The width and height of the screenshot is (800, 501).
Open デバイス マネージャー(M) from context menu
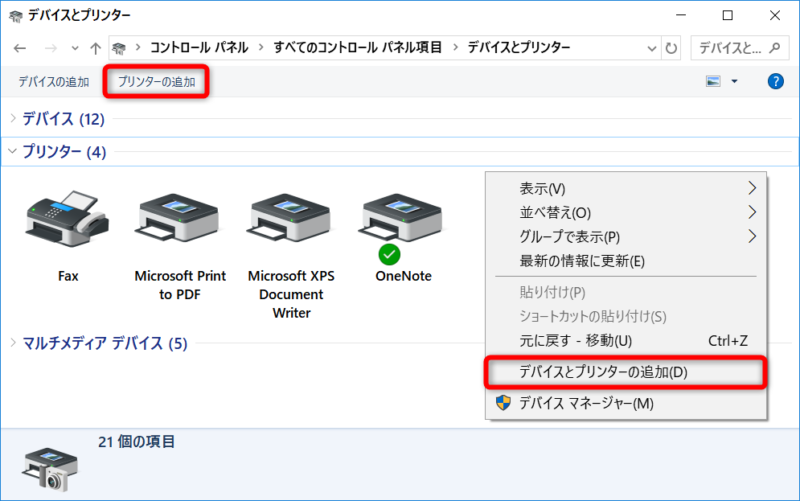click(586, 403)
